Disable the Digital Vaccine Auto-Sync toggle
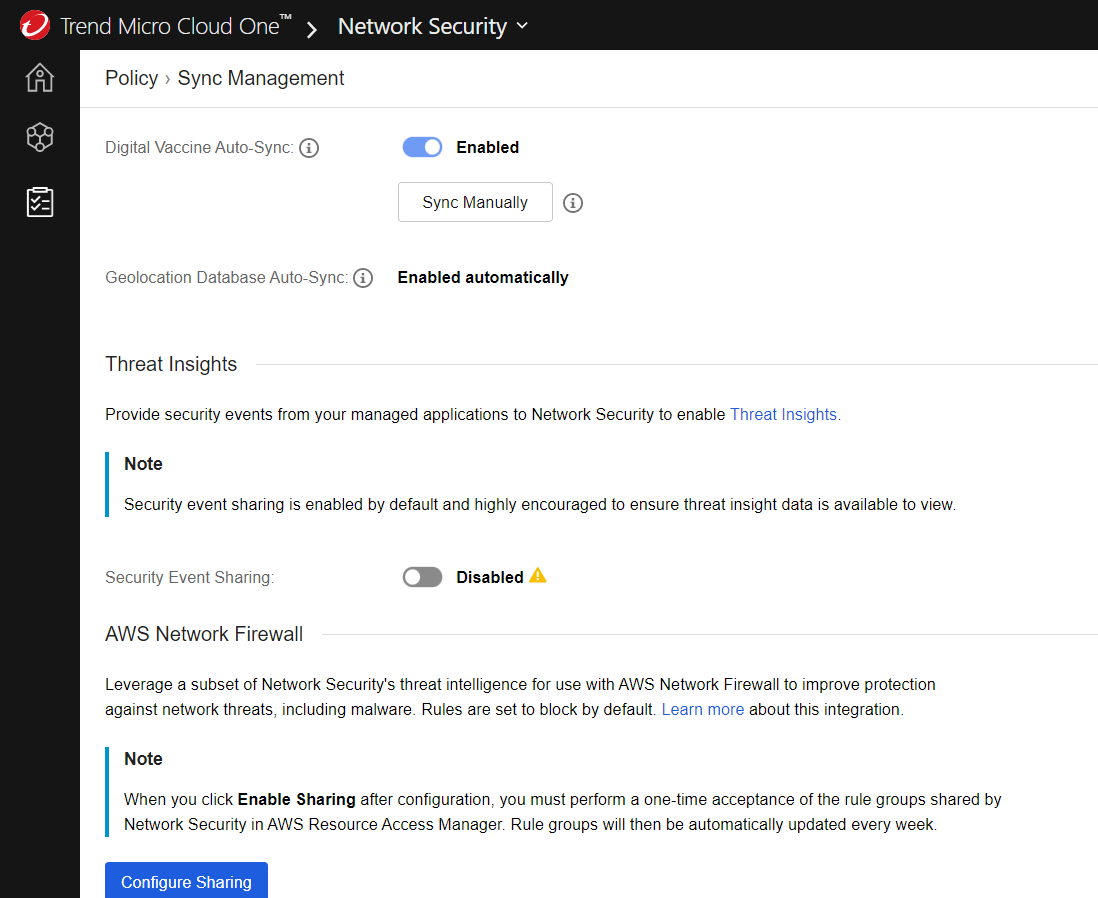Screen dimensions: 1098x898 [422, 148]
